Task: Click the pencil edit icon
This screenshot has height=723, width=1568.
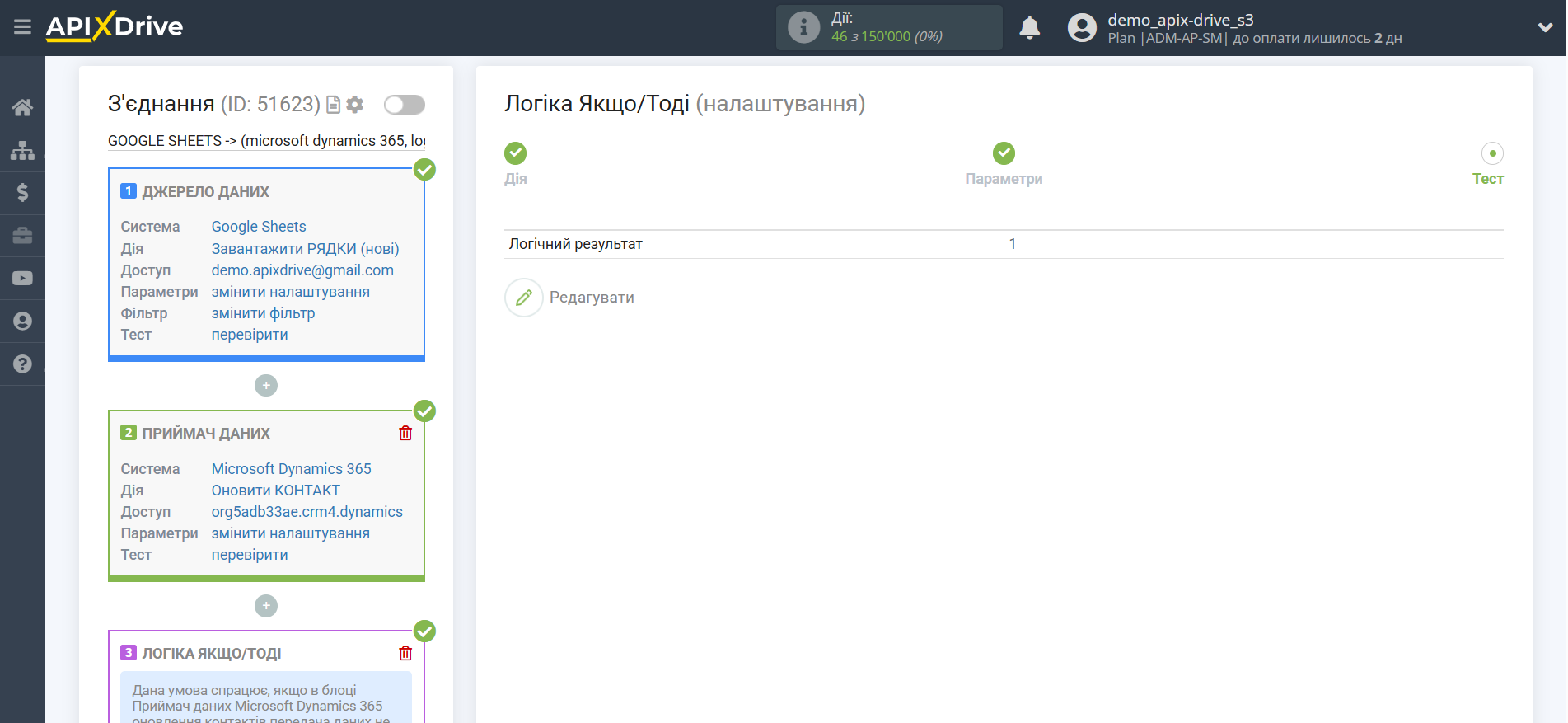Action: [x=524, y=298]
